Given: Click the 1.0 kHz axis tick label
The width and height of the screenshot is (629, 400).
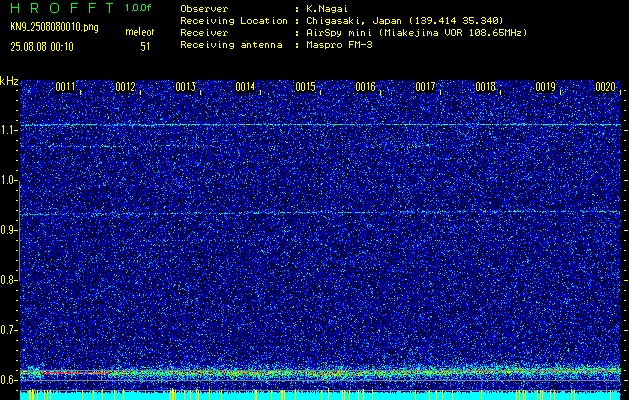Looking at the screenshot, I should coord(8,180).
